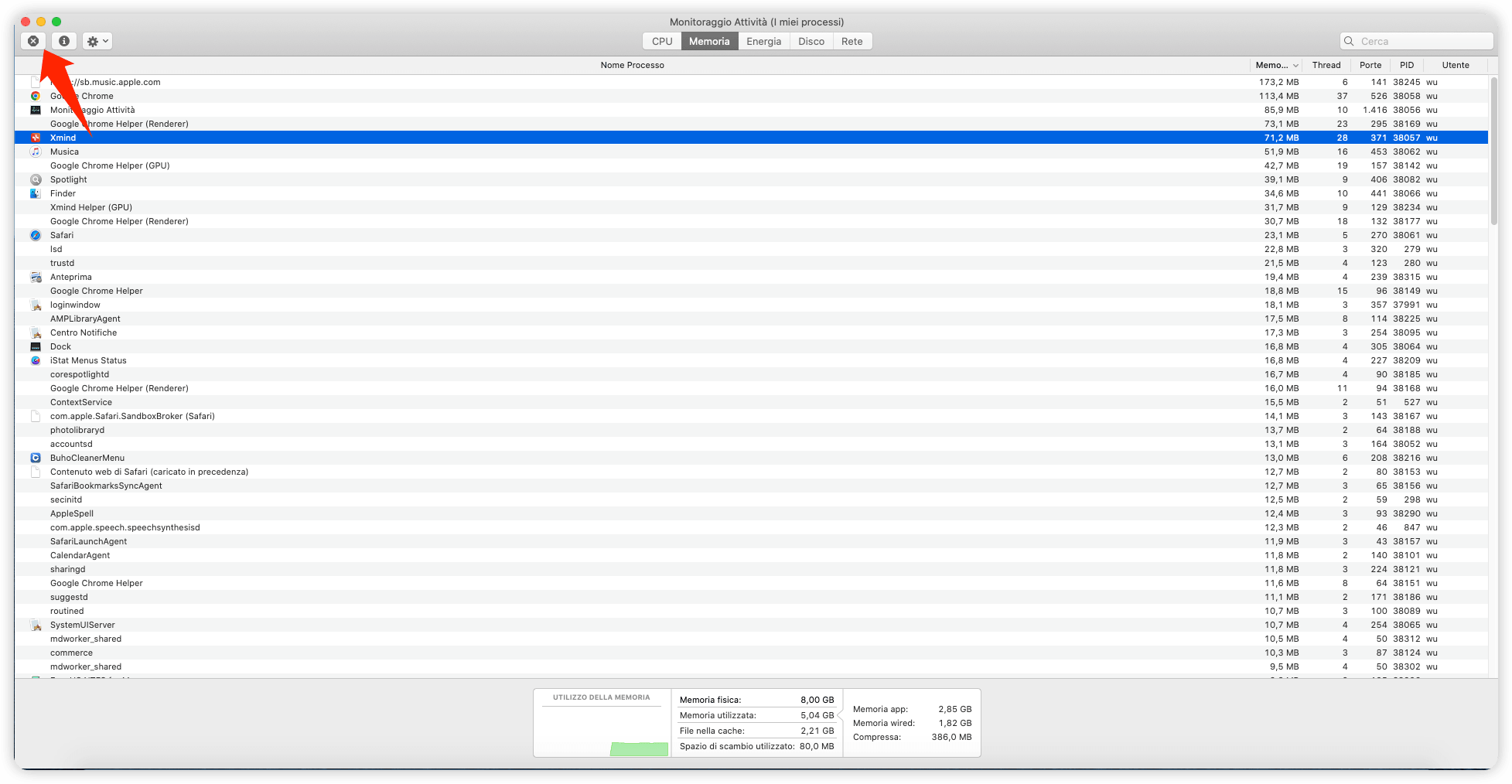Image resolution: width=1512 pixels, height=784 pixels.
Task: Click the Memoria fisica 8,00 GB entry
Action: tap(756, 700)
